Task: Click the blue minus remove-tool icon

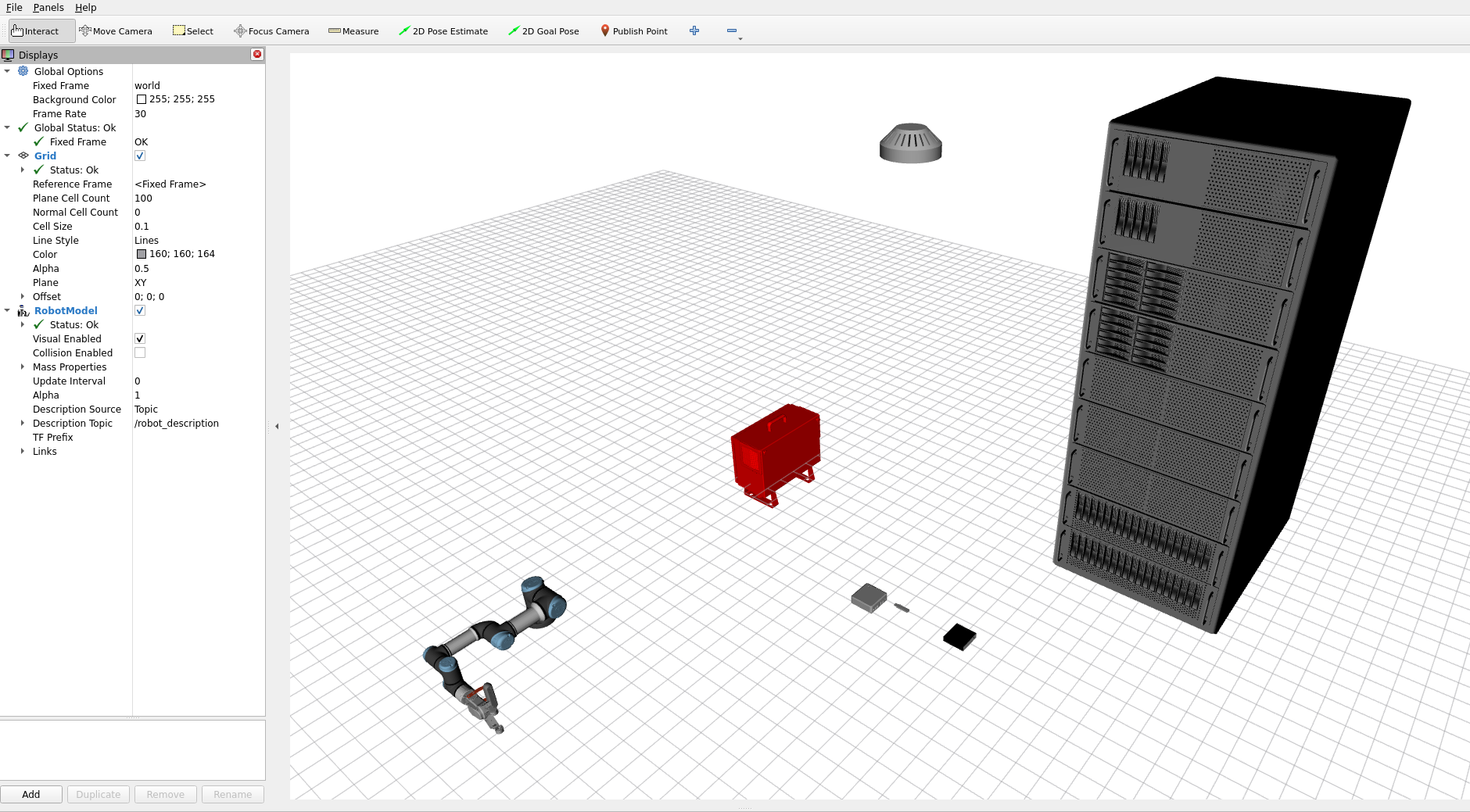Action: tap(732, 30)
